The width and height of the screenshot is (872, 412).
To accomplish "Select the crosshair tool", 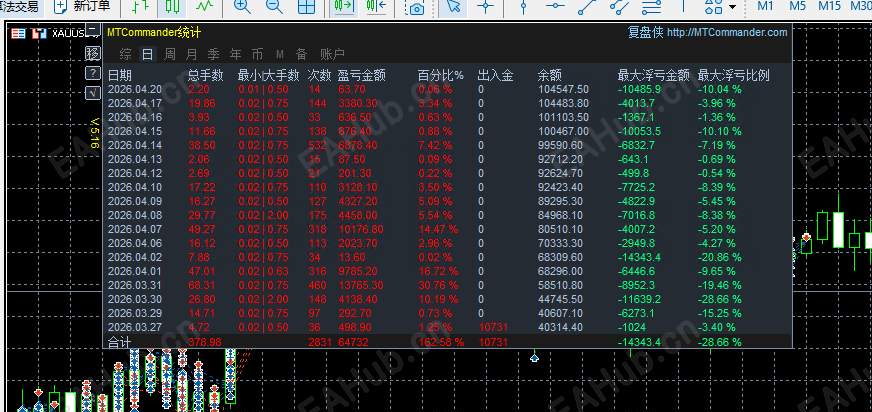I will (486, 6).
